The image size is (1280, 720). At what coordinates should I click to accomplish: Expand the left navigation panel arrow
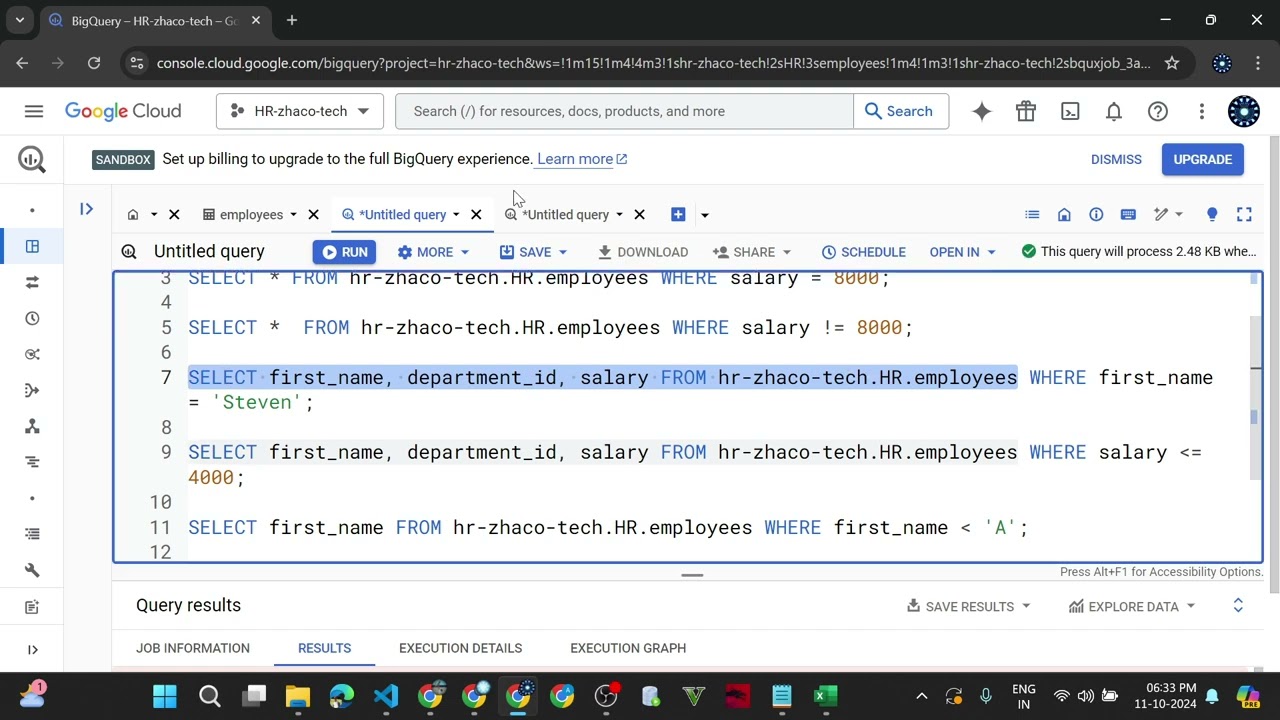click(32, 649)
